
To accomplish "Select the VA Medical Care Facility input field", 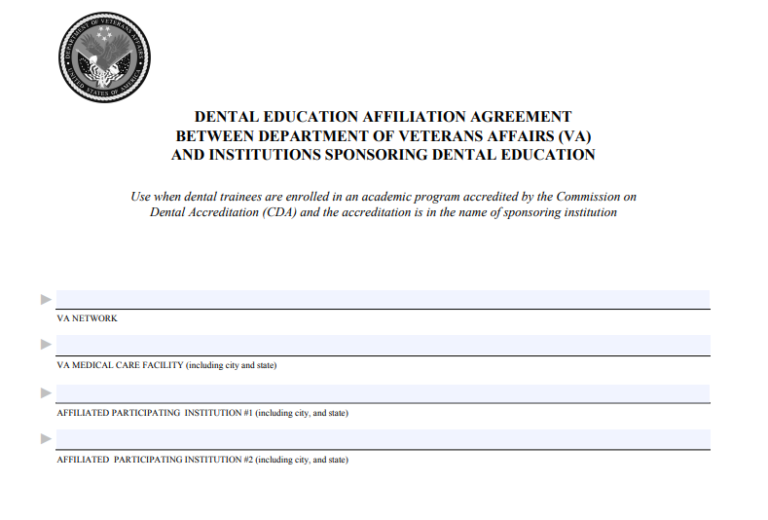I will [382, 345].
